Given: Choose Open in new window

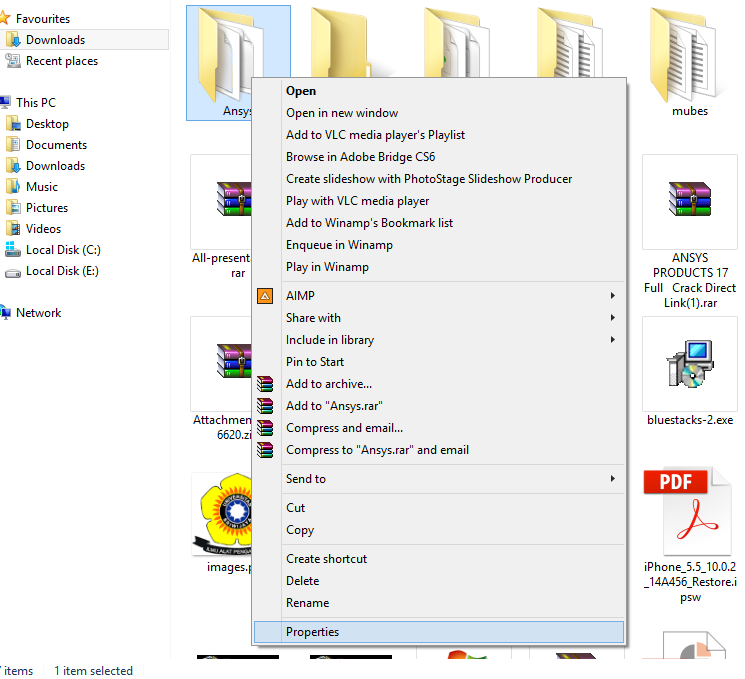Looking at the screenshot, I should [439, 113].
